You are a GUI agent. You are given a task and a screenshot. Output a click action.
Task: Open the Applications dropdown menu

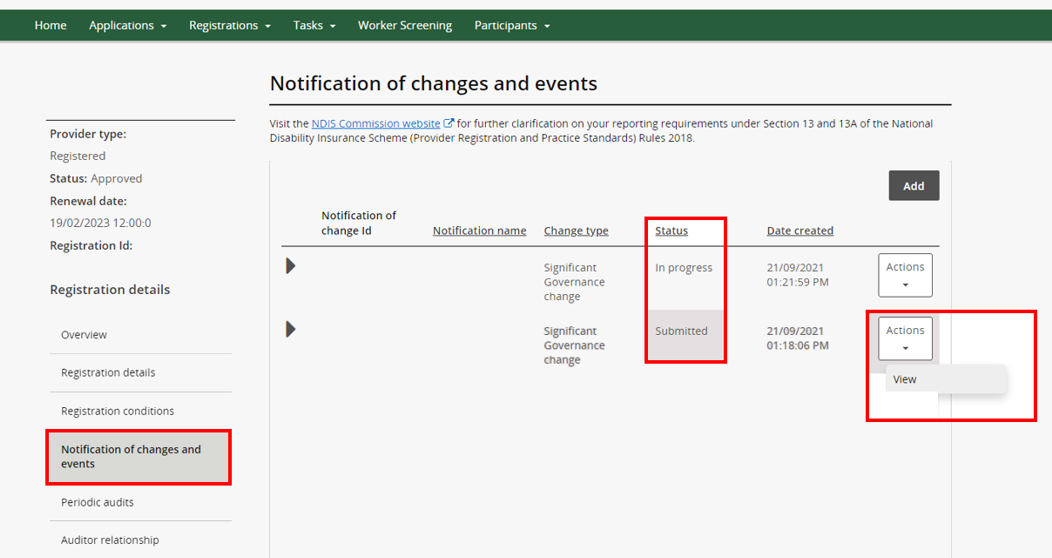(x=127, y=25)
